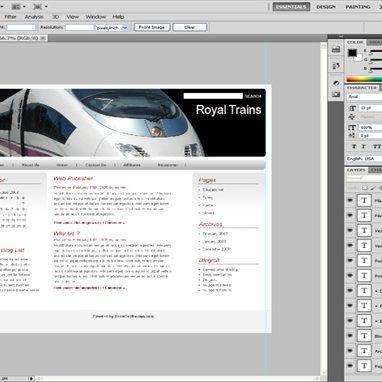The height and width of the screenshot is (382, 382).
Task: Switch to the Essentials workspace
Action: click(291, 7)
